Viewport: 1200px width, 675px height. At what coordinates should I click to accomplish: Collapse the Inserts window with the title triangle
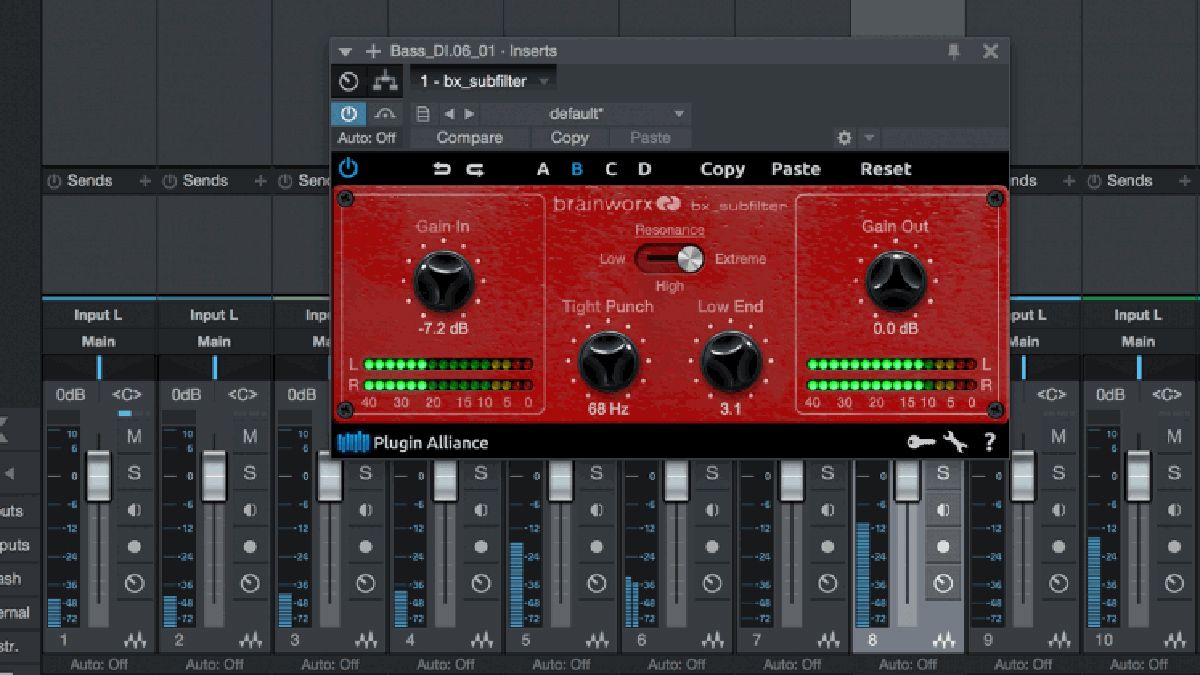346,51
